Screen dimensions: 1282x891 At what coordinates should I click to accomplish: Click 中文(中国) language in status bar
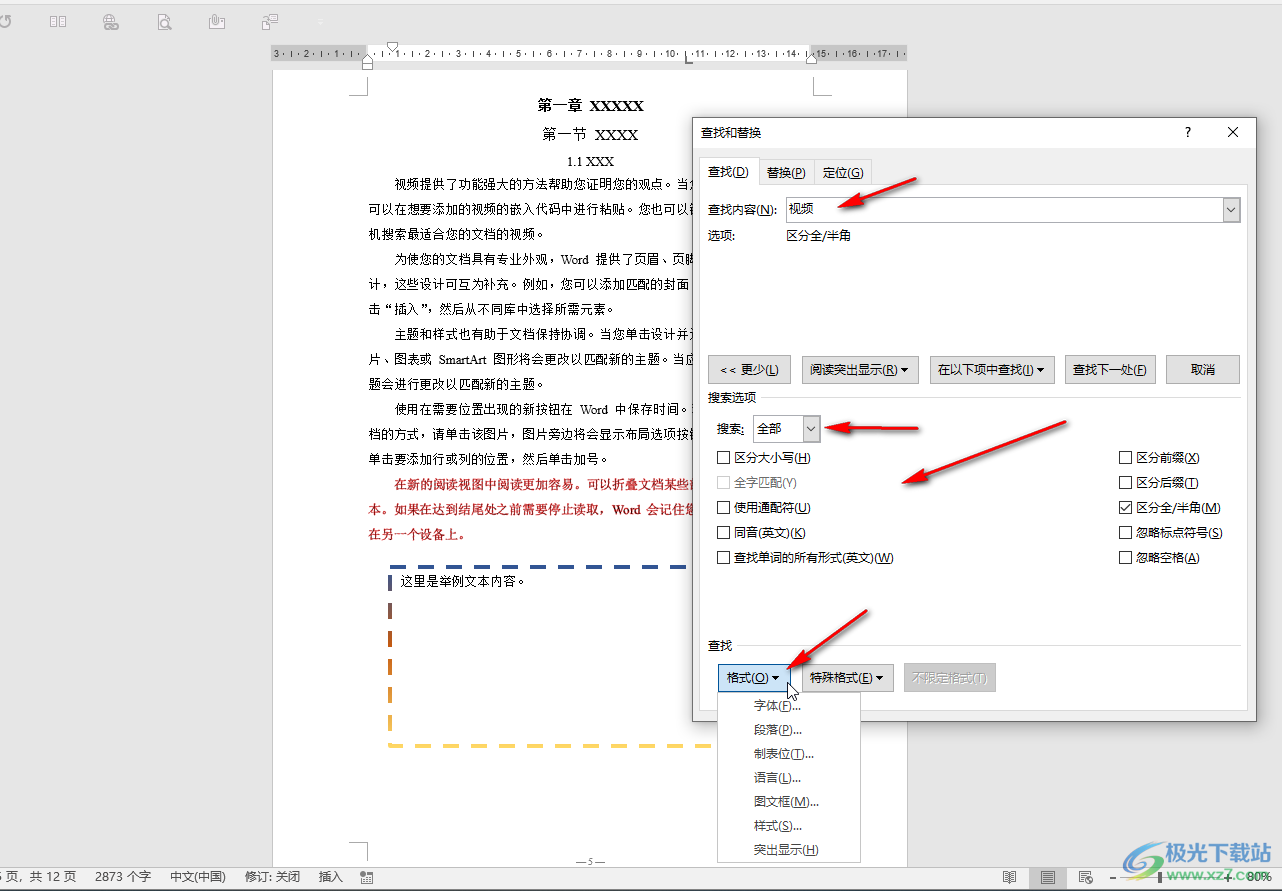tap(198, 877)
